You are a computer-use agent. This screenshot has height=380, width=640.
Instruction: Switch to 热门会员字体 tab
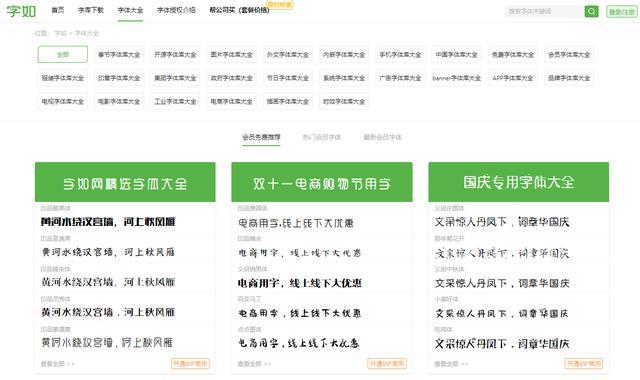coord(322,138)
